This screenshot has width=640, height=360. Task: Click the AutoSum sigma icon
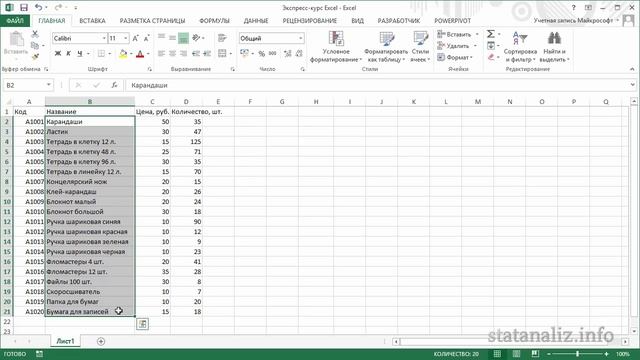[491, 34]
